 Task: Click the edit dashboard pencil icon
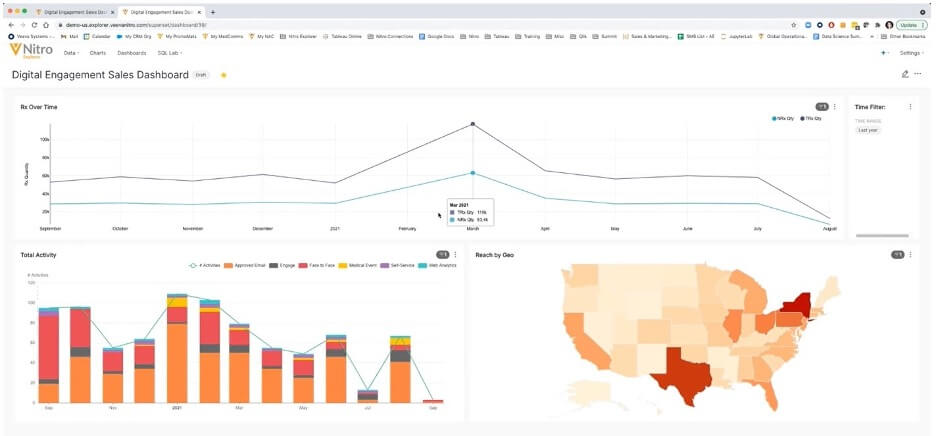point(905,74)
